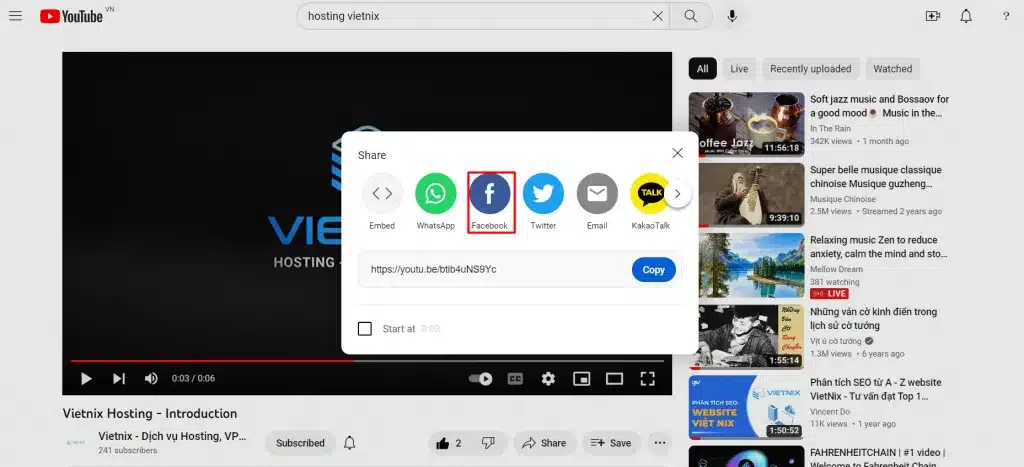Share via WhatsApp icon
Image resolution: width=1024 pixels, height=467 pixels.
point(436,193)
